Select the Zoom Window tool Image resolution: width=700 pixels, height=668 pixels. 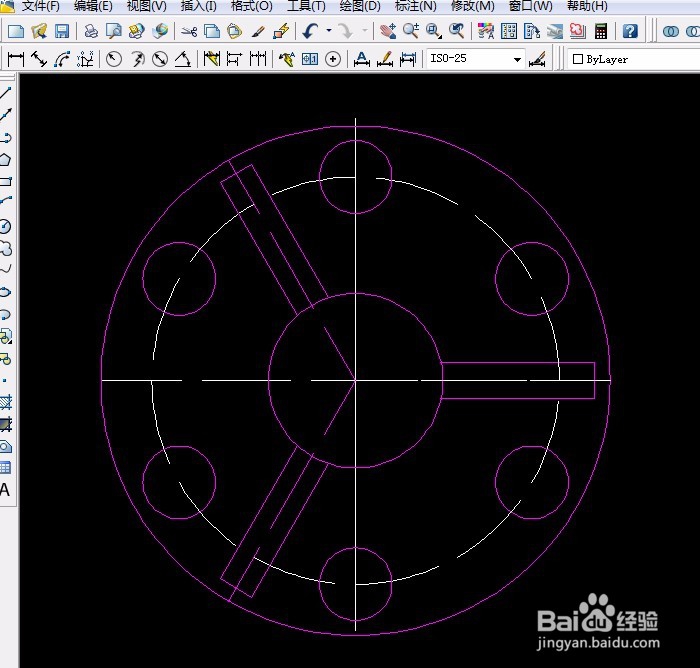point(433,31)
